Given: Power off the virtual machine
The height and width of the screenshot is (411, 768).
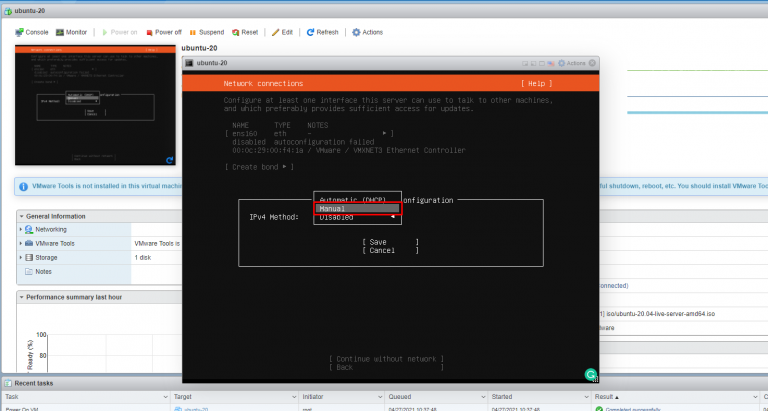Looking at the screenshot, I should [165, 32].
